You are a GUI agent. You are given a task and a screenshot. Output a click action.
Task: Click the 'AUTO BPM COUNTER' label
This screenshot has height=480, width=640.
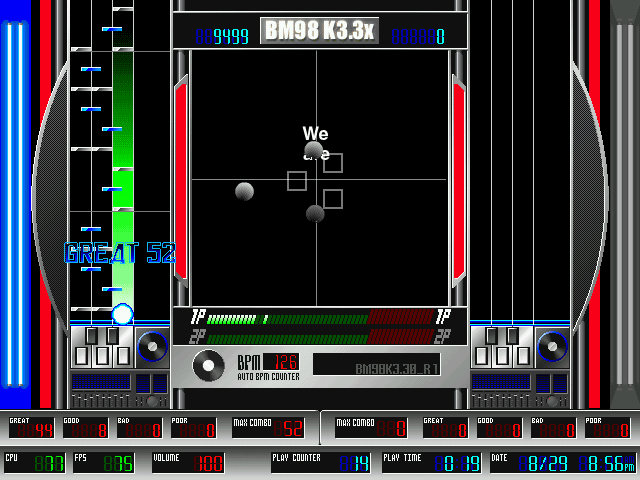coord(269,376)
